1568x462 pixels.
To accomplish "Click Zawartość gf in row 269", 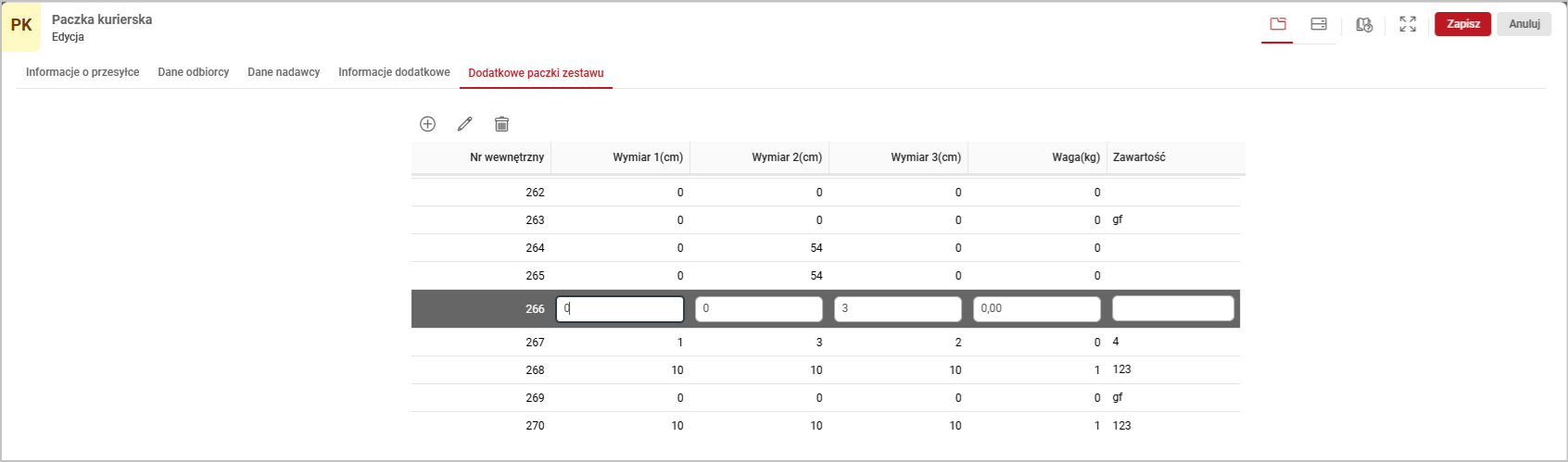I will [x=1118, y=398].
